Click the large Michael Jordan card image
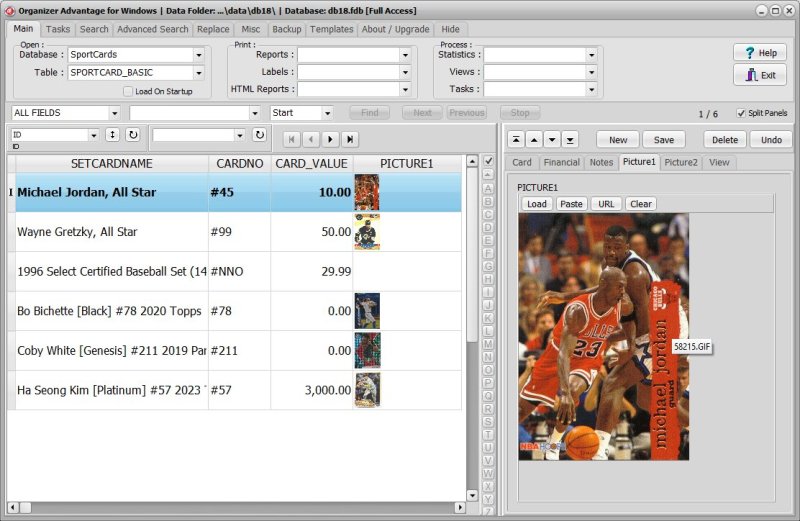800x521 pixels. pyautogui.click(x=604, y=337)
